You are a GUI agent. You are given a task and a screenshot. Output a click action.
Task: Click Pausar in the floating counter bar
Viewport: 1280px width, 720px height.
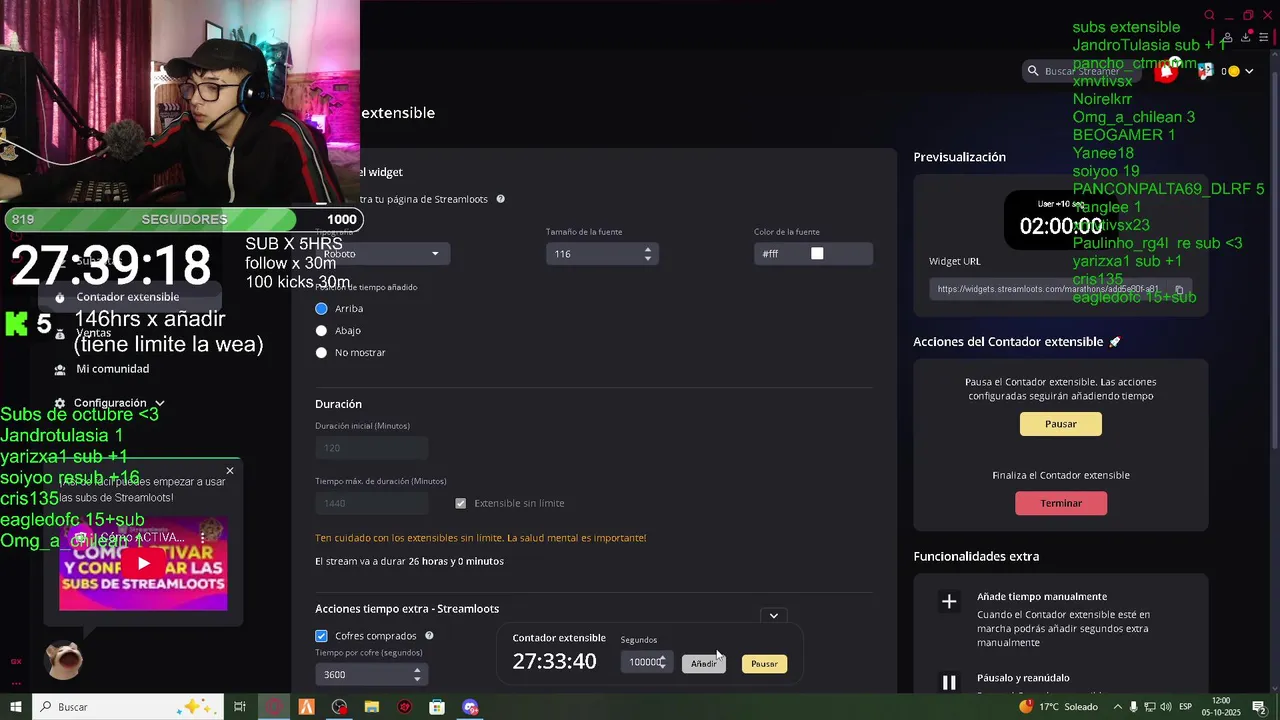click(x=764, y=664)
